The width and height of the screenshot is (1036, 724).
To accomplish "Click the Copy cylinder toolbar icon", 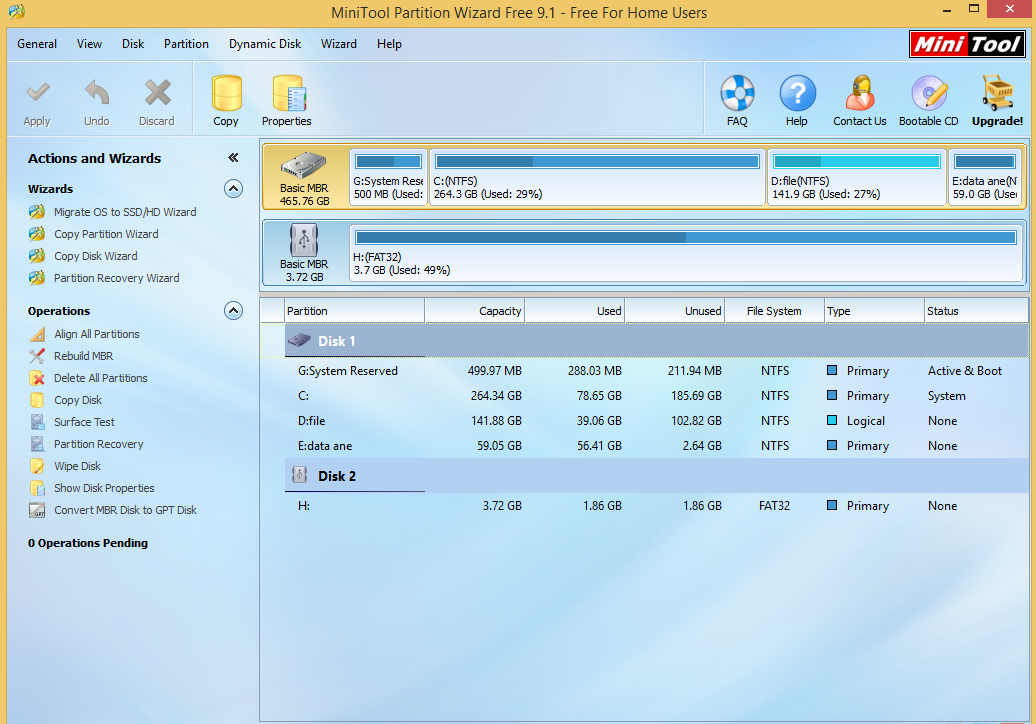I will click(x=226, y=93).
